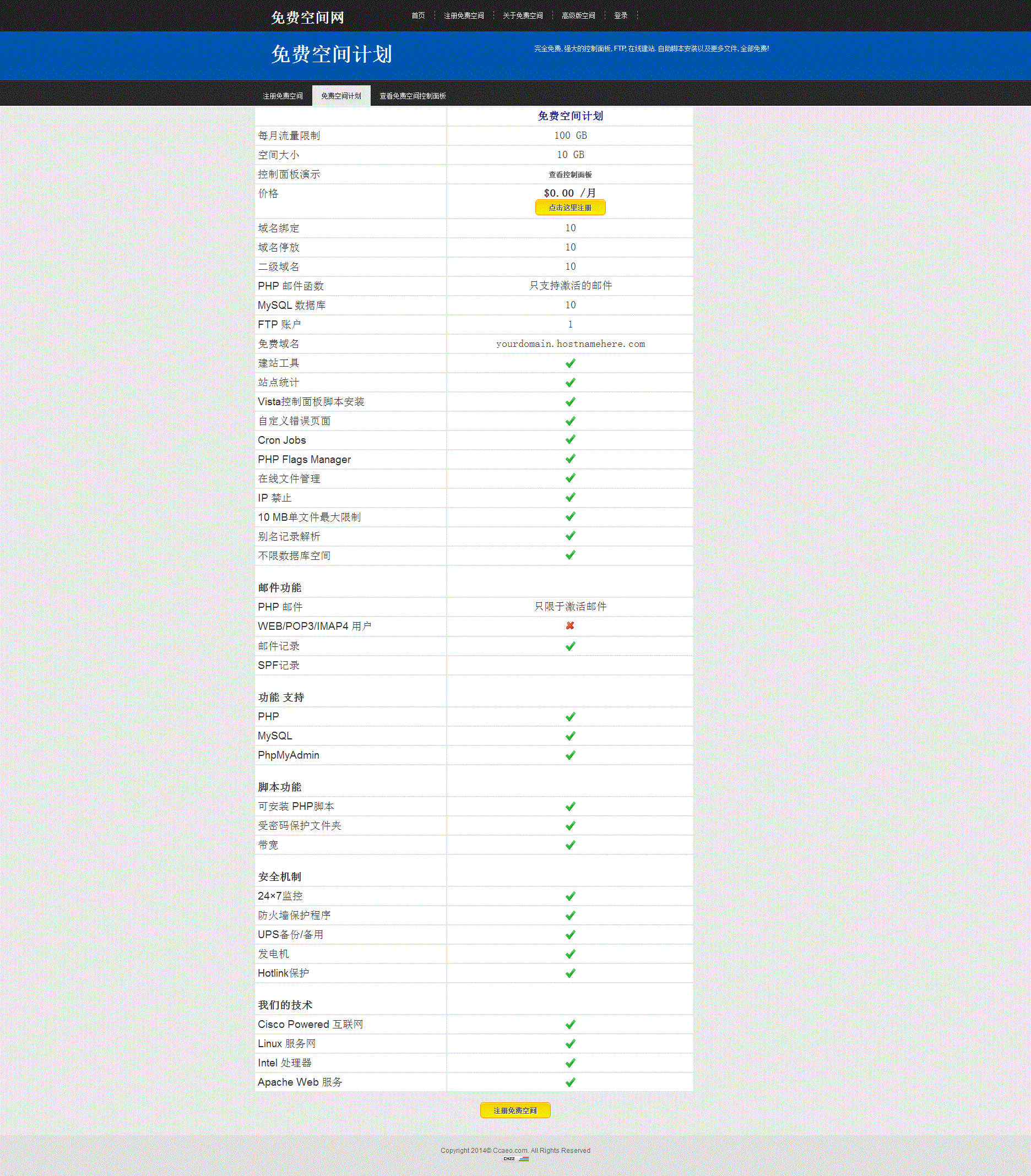Click the check mark for IP 禁止

(570, 497)
